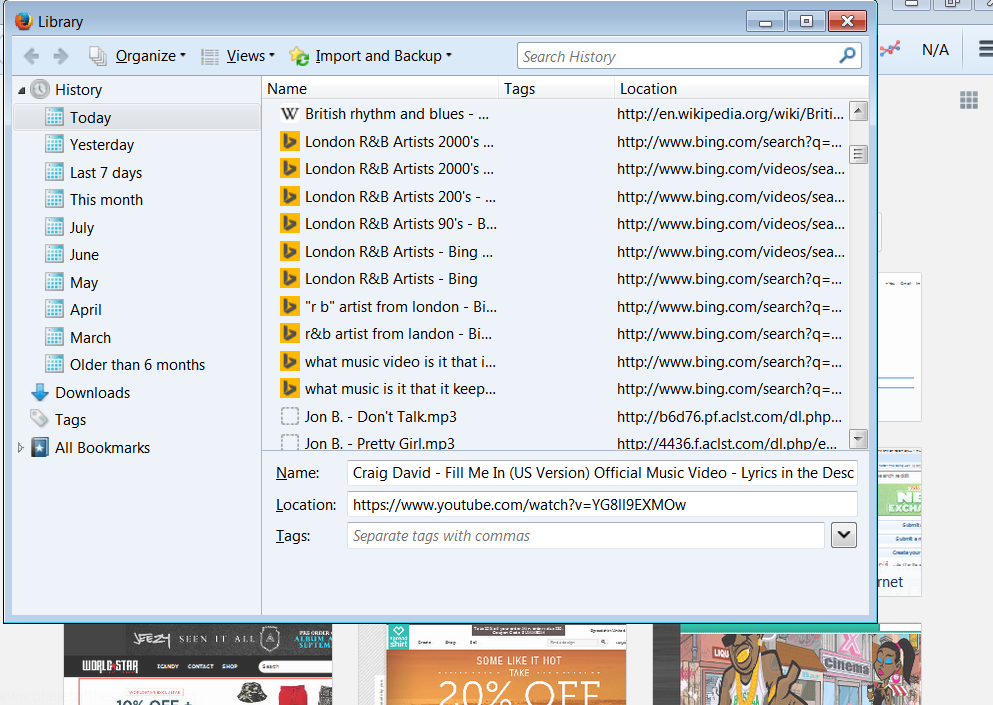The image size is (993, 705).
Task: Click the grid tiles icon in Firefox window
Action: click(969, 100)
